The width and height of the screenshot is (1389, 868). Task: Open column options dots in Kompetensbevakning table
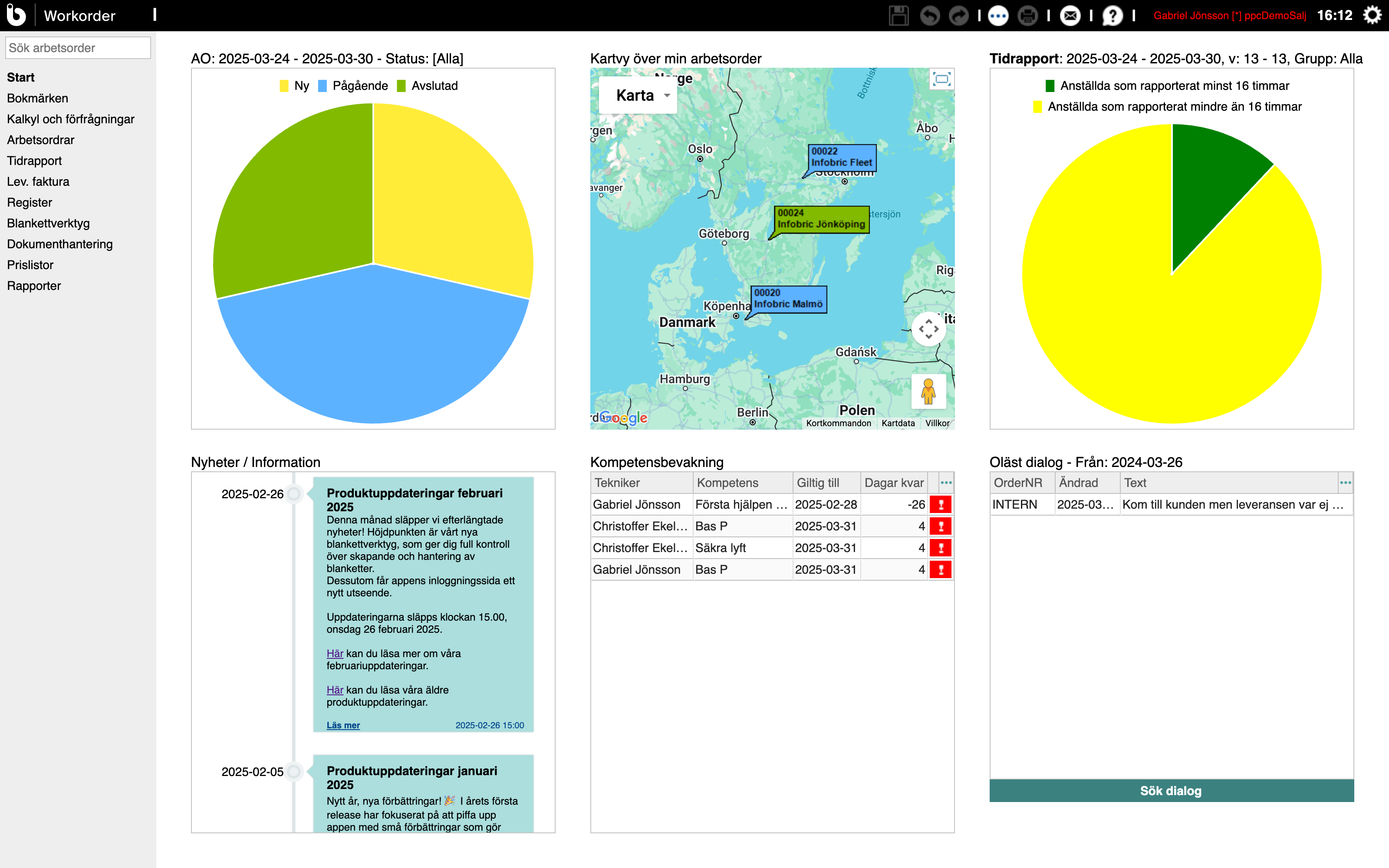946,483
